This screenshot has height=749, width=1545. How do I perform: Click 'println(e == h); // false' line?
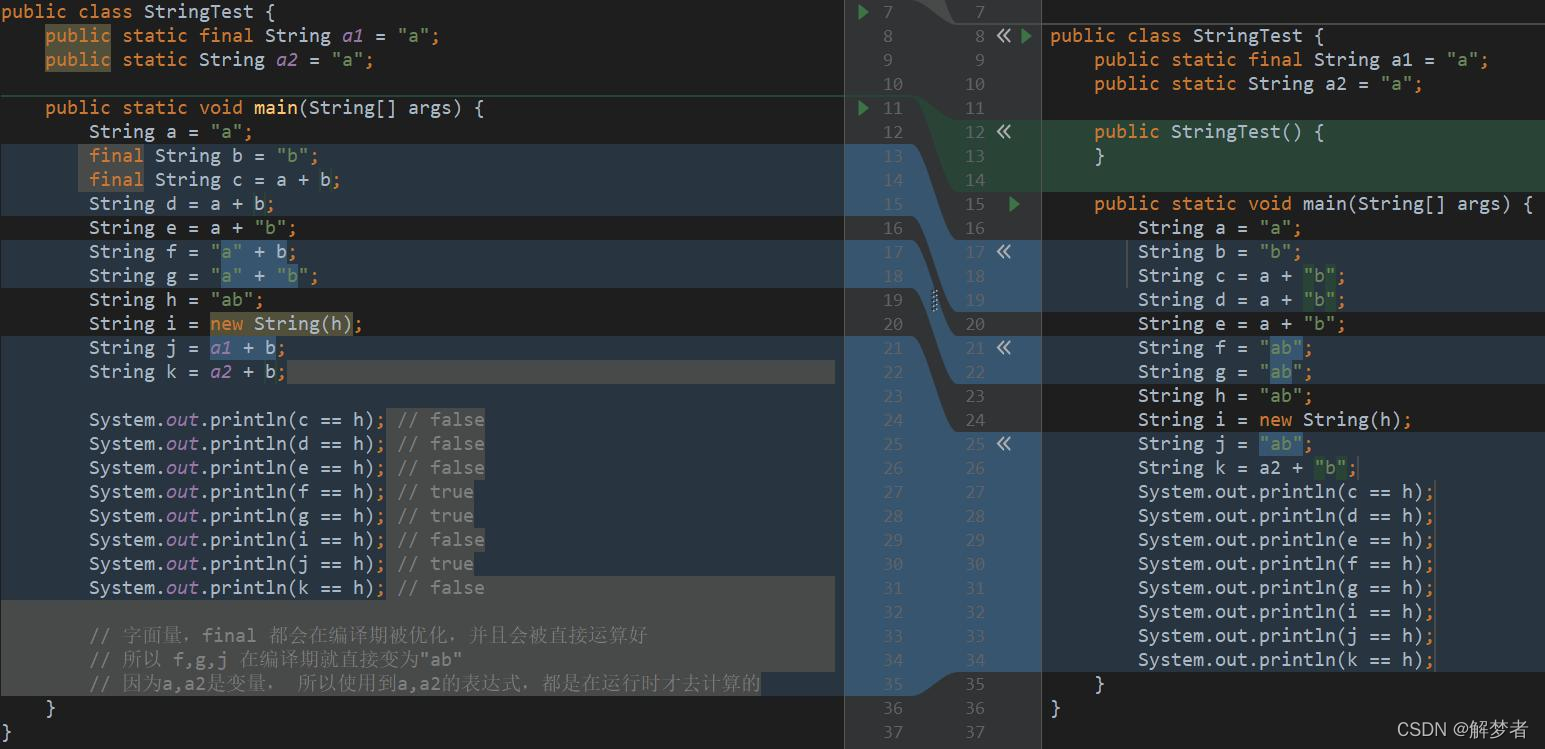(286, 468)
